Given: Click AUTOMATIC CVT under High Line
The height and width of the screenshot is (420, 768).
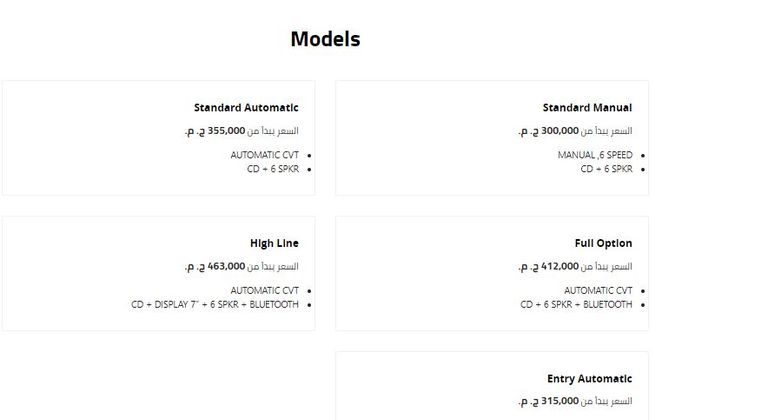Looking at the screenshot, I should click(x=264, y=291).
